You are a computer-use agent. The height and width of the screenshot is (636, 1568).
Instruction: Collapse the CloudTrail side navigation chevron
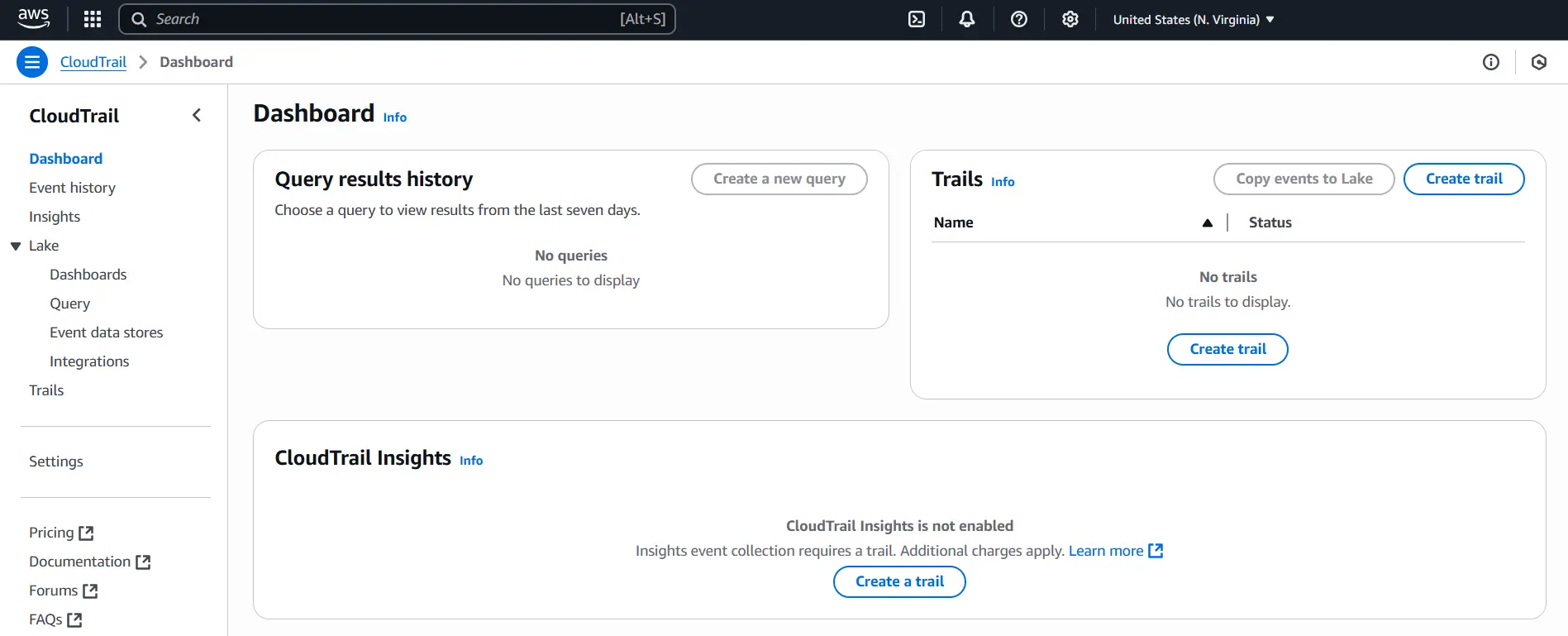(x=197, y=116)
